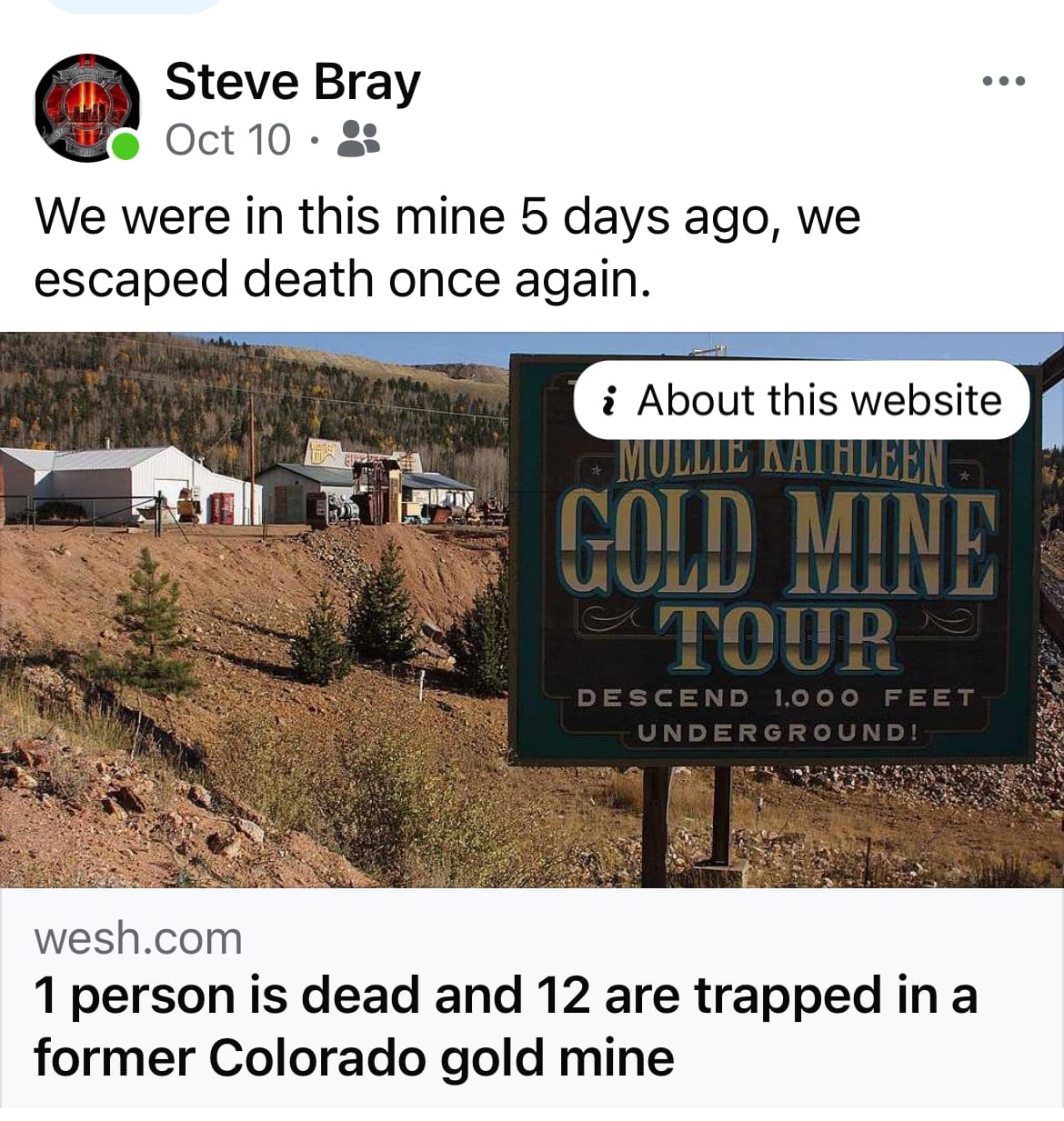Tap the wooden sign posts below the sign
This screenshot has width=1064, height=1121.
(688, 823)
